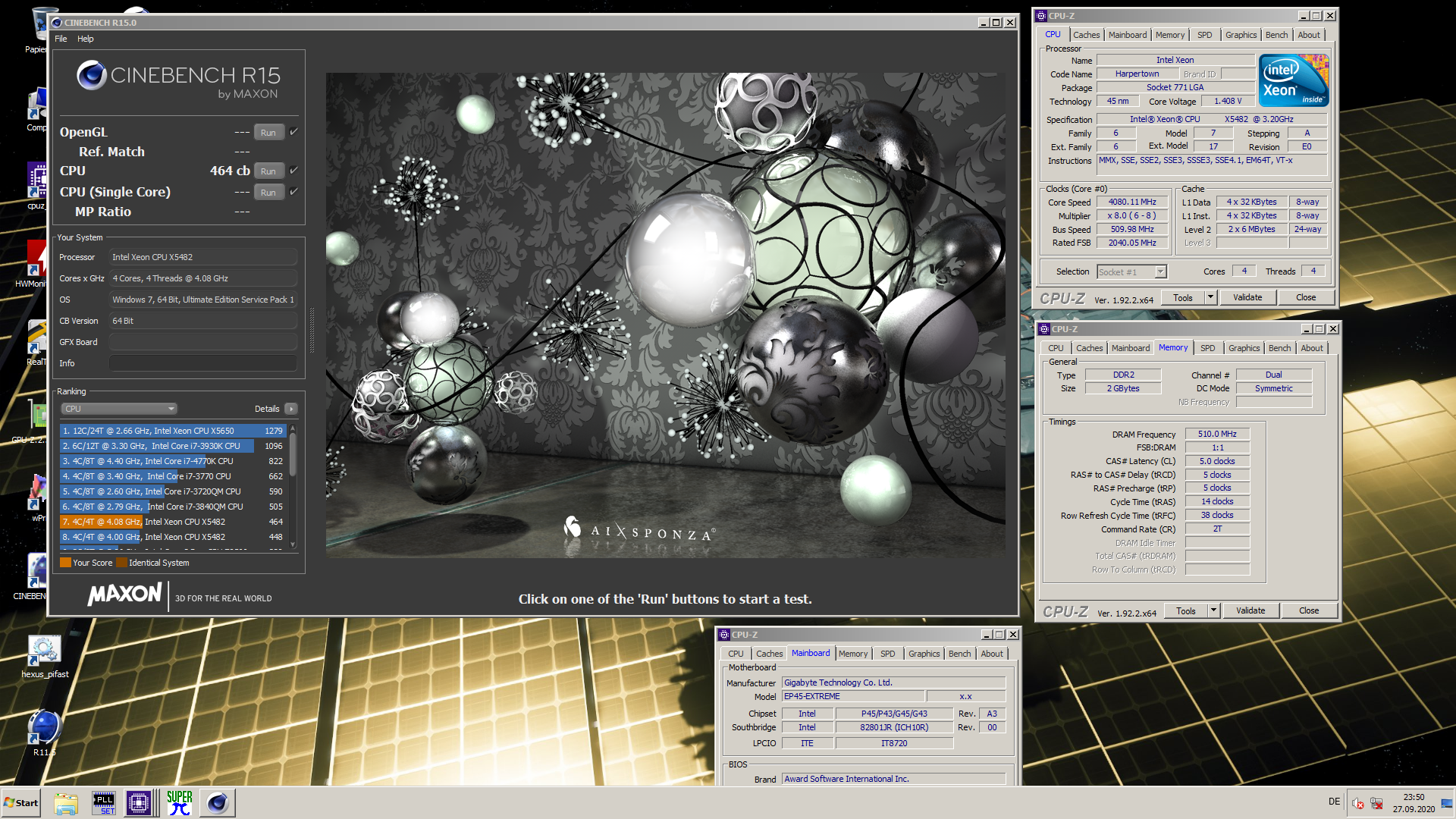Select ranking row Xeon X5482 448

coord(172,537)
